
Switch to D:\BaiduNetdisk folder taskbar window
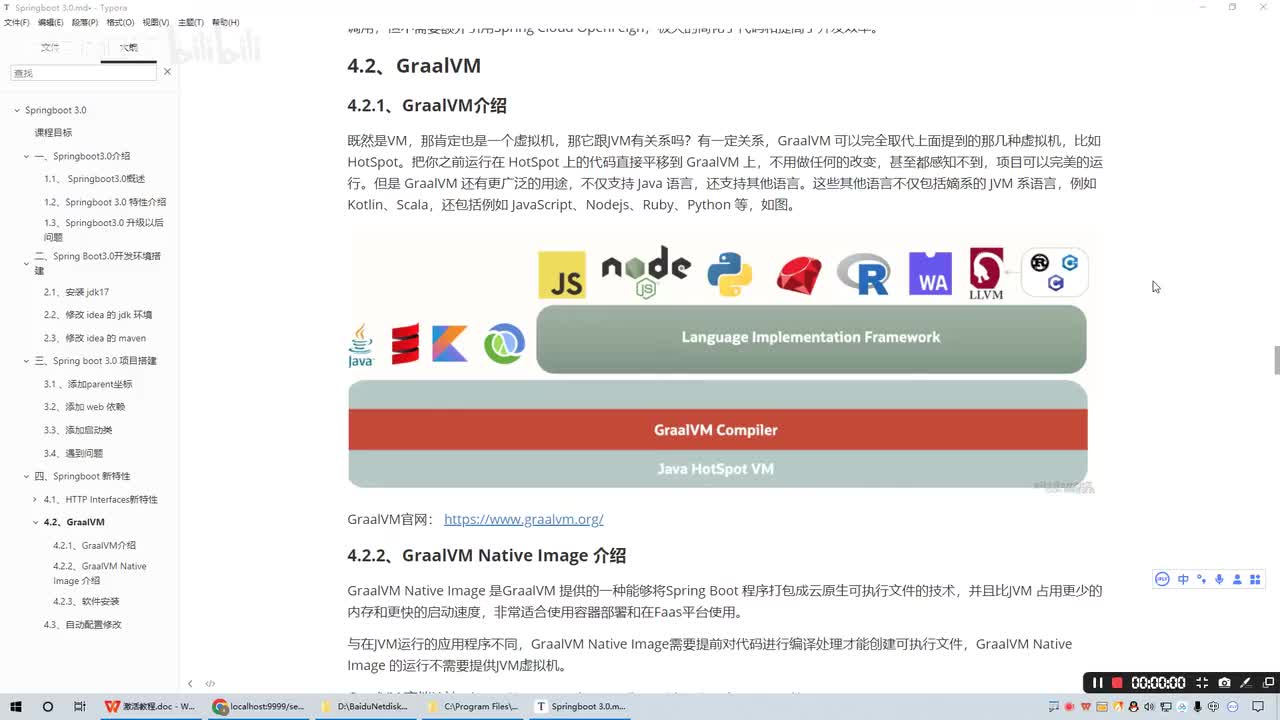pos(366,706)
